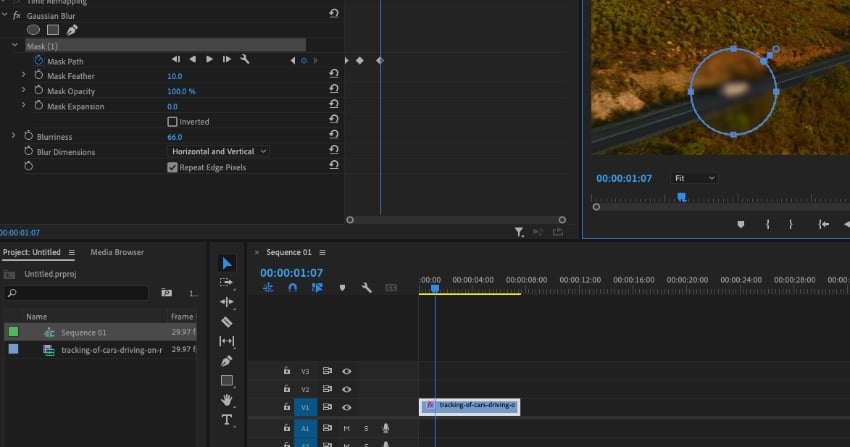Choose the Slip tool
The width and height of the screenshot is (850, 447).
[x=227, y=341]
